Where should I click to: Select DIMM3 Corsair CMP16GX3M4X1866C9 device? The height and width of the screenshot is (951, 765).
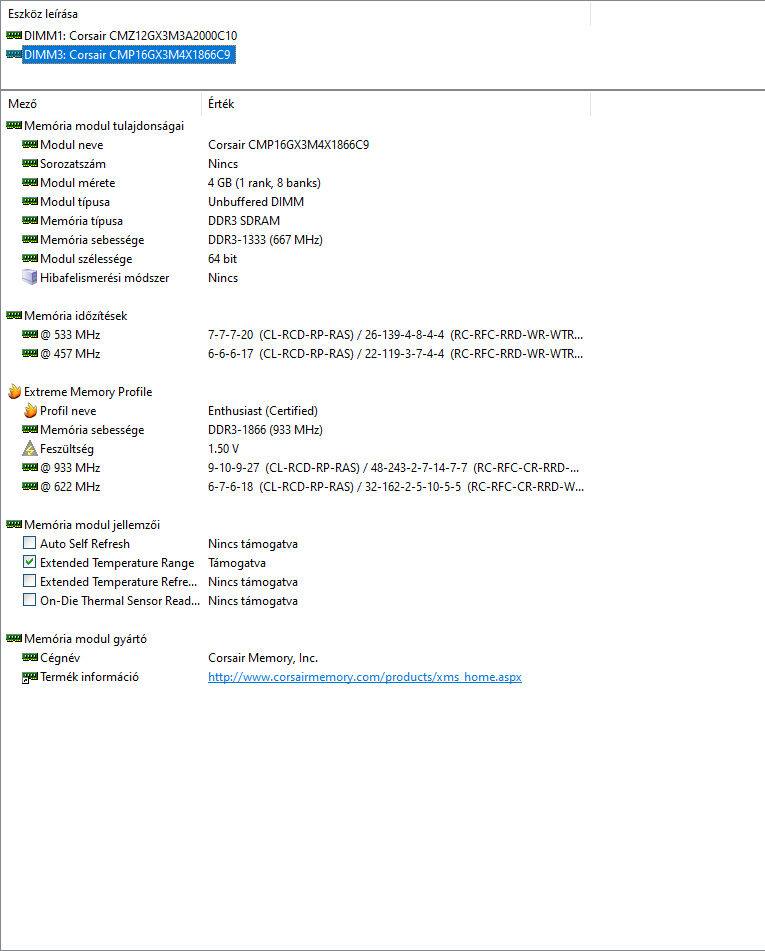pos(129,55)
